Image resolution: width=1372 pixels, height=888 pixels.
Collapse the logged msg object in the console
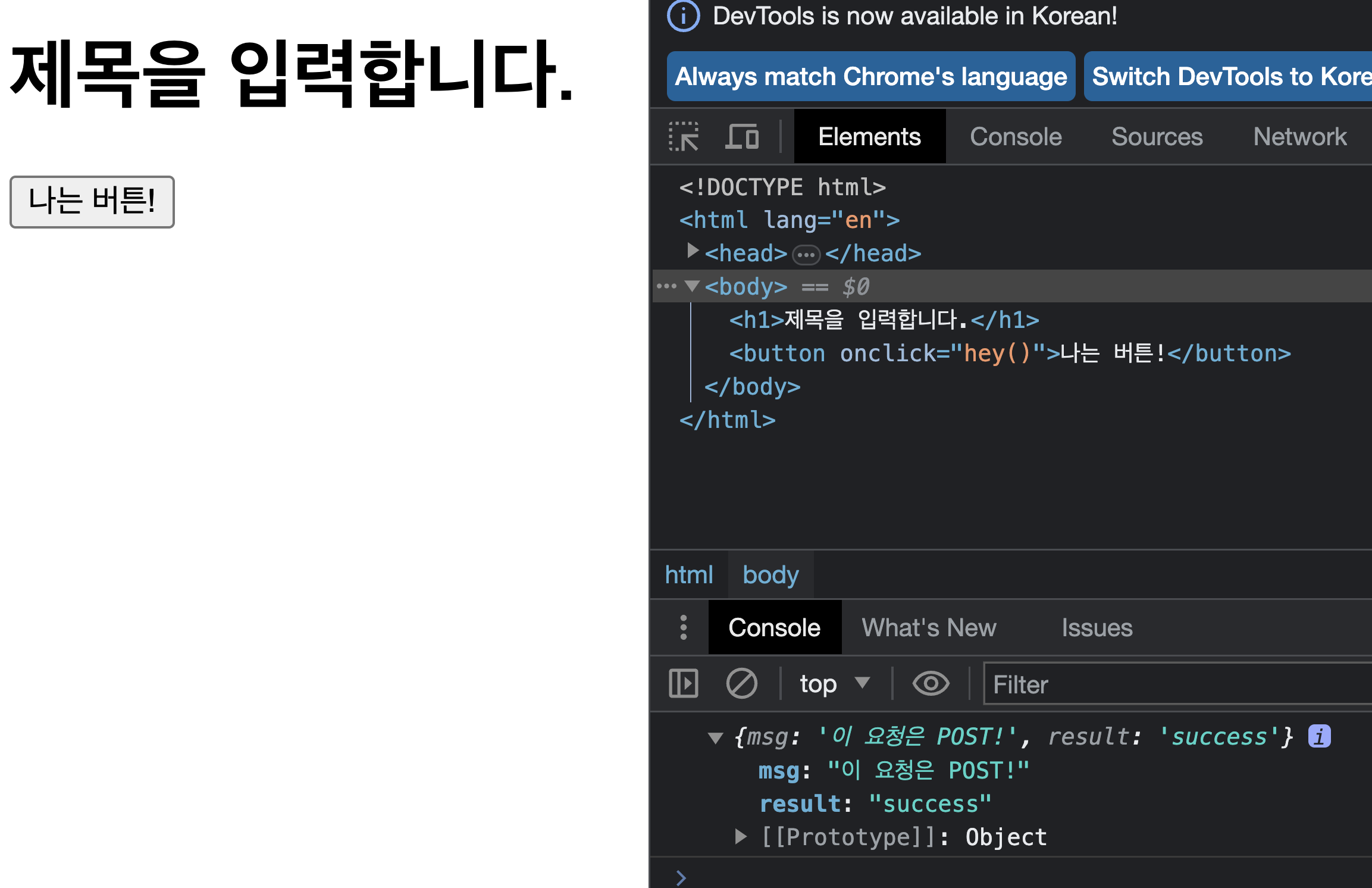point(715,738)
